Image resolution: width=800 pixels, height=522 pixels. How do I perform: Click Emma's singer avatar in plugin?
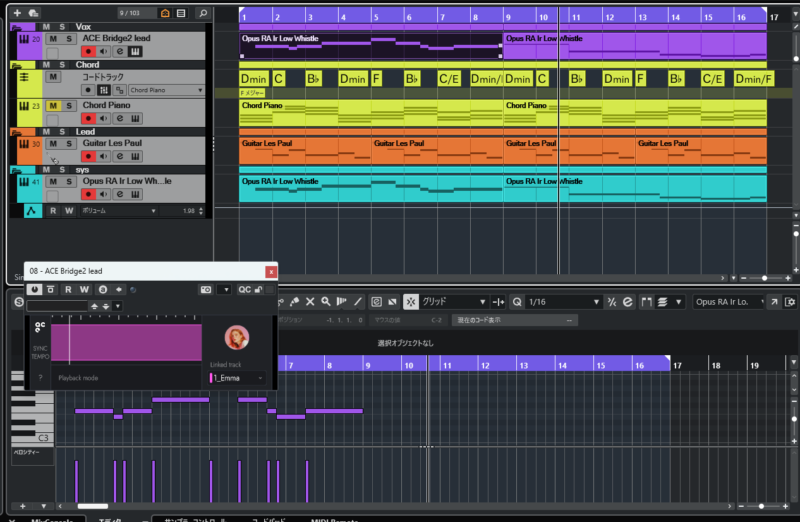click(x=237, y=337)
